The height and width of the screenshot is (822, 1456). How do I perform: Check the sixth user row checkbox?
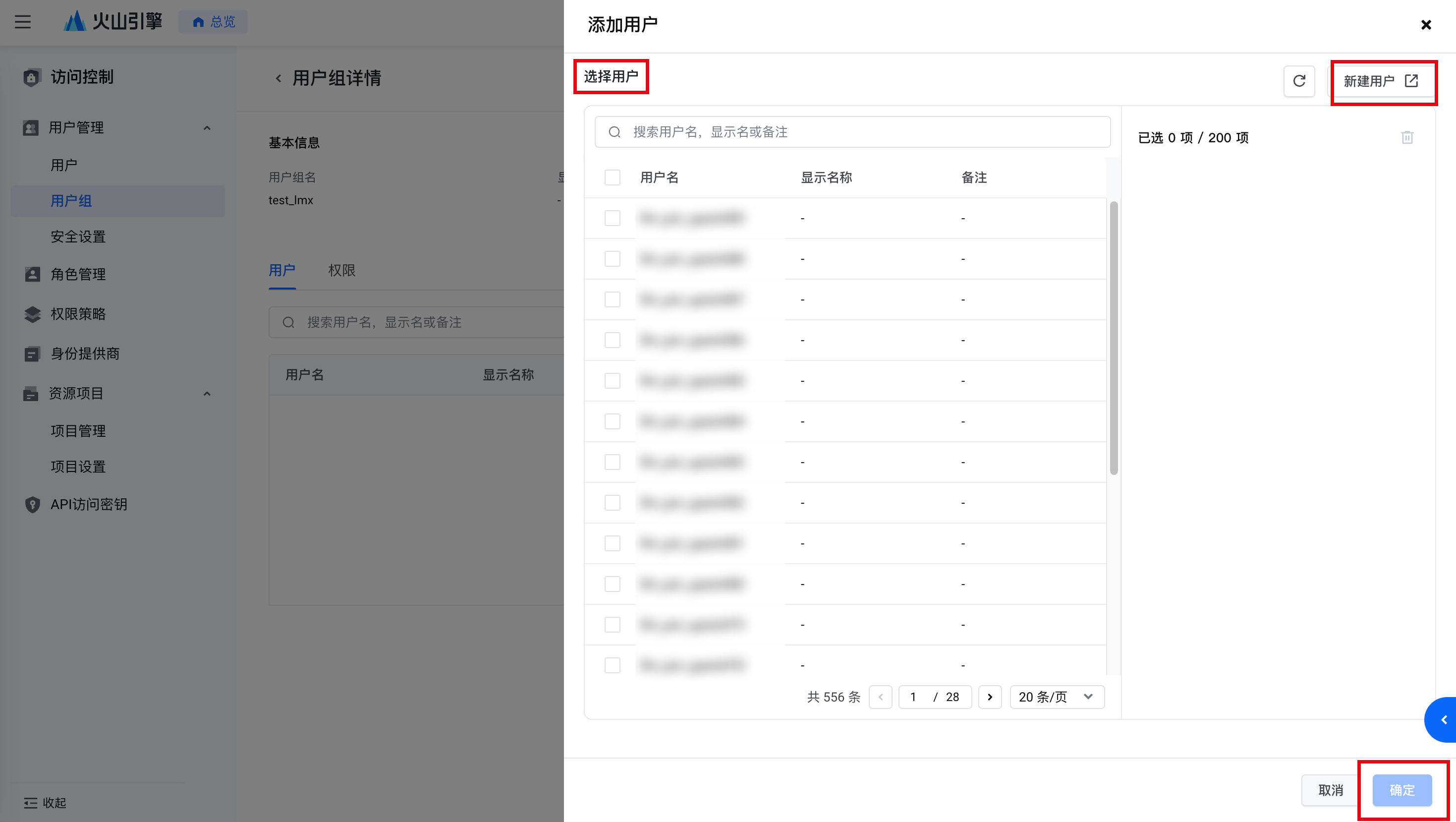click(x=612, y=422)
